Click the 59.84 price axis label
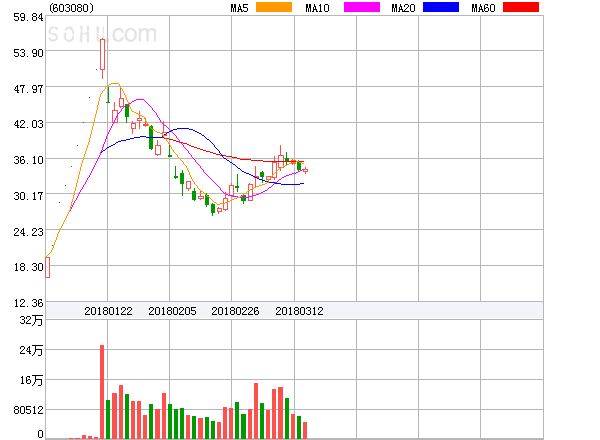The width and height of the screenshot is (600, 440). click(x=28, y=17)
